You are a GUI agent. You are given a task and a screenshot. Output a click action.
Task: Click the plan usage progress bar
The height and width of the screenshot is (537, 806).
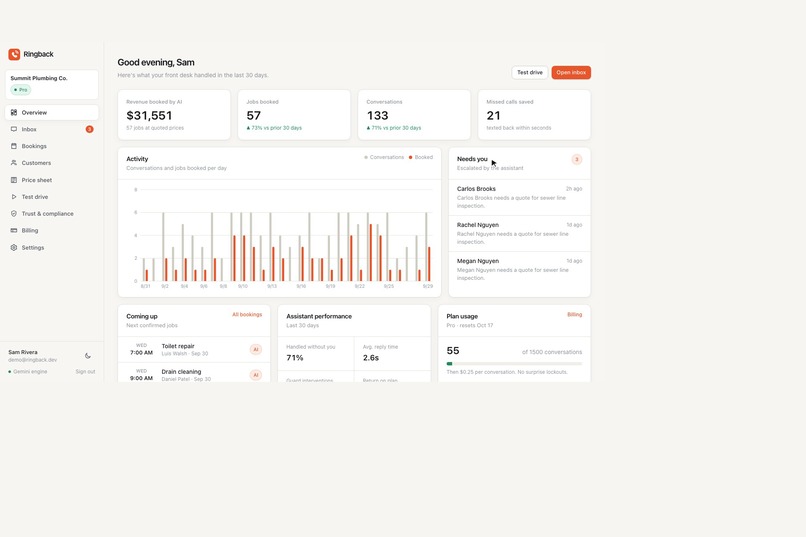click(x=514, y=364)
